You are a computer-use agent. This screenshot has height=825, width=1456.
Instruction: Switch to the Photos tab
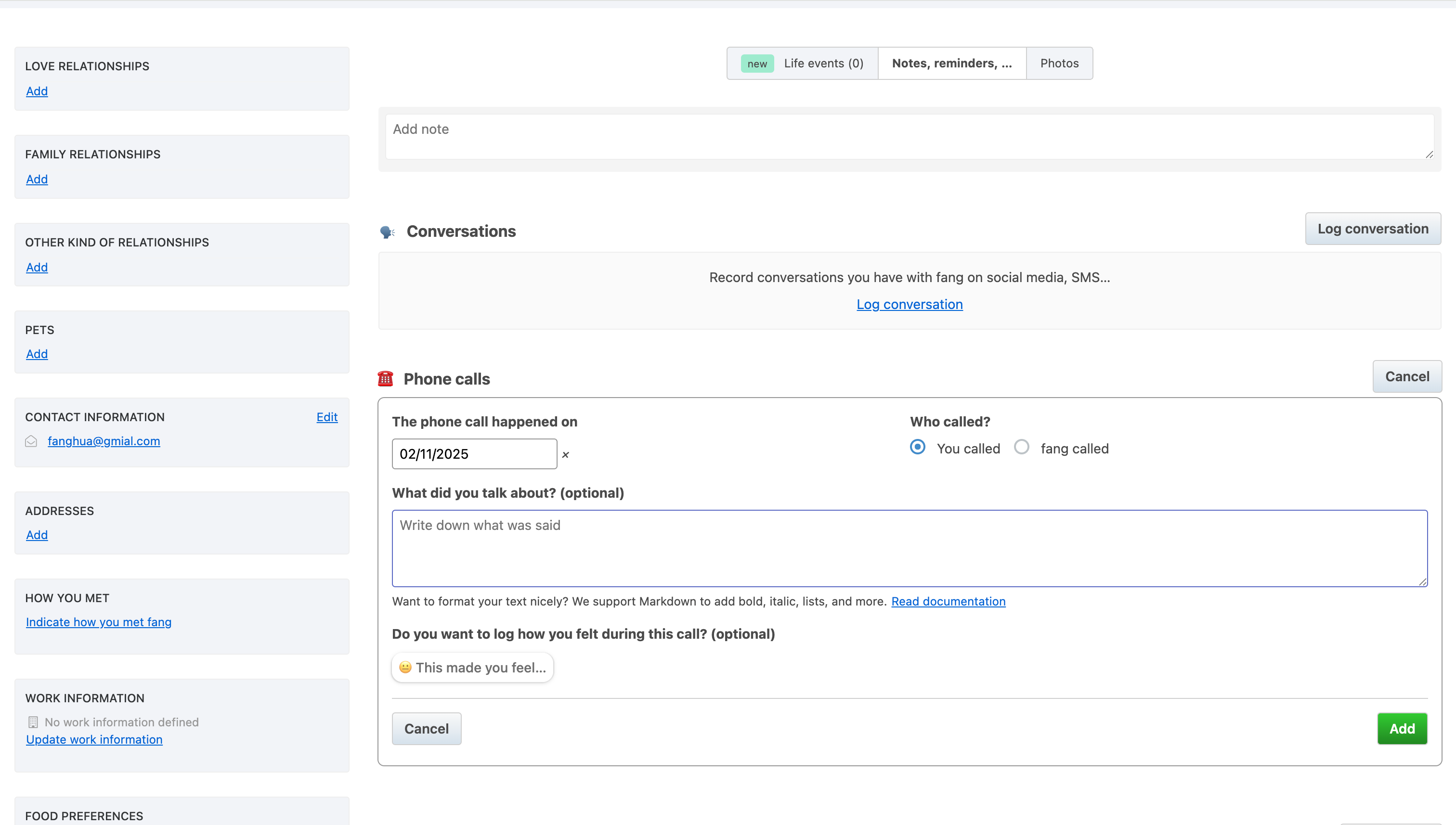point(1059,64)
